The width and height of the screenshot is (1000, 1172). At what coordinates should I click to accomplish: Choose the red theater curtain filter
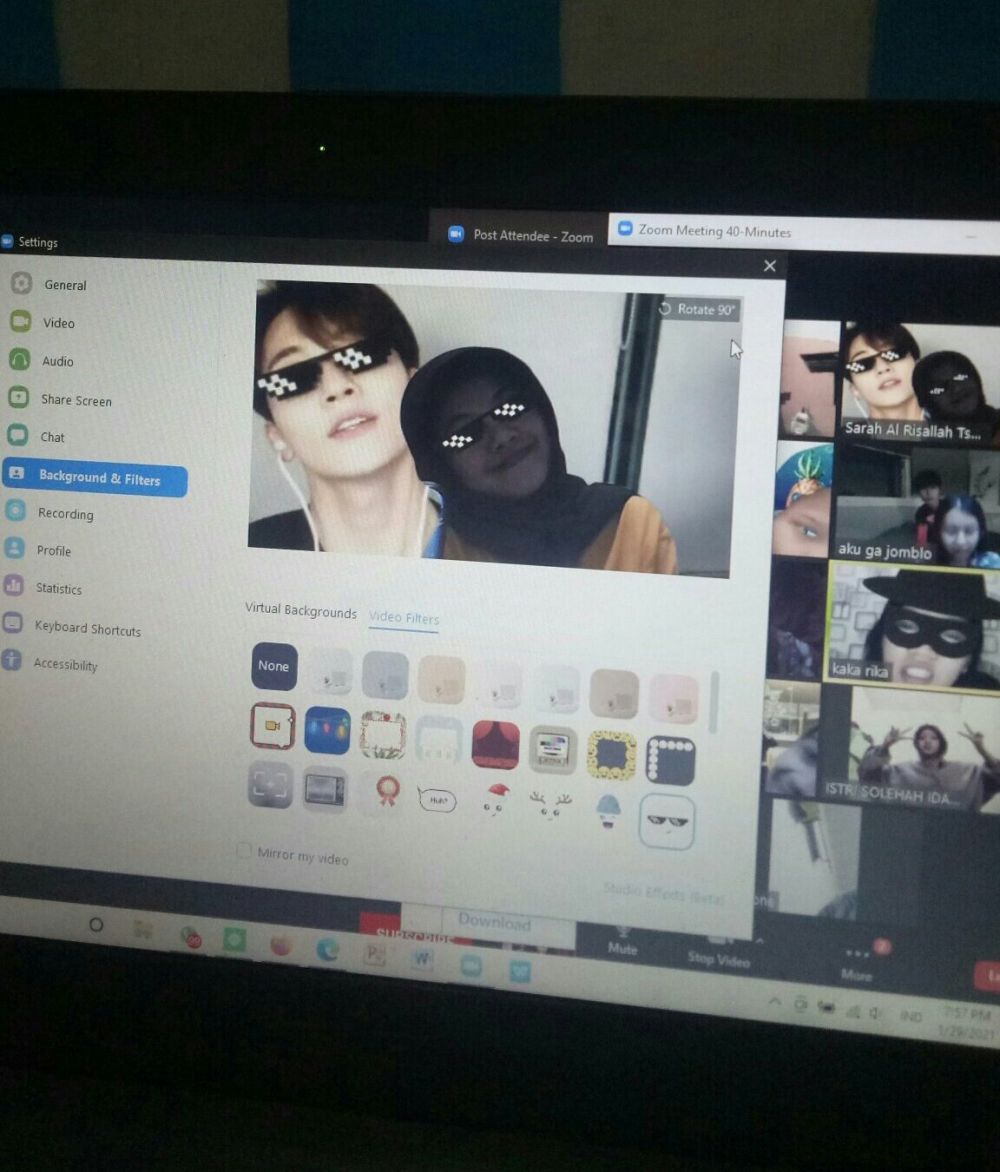[x=496, y=745]
